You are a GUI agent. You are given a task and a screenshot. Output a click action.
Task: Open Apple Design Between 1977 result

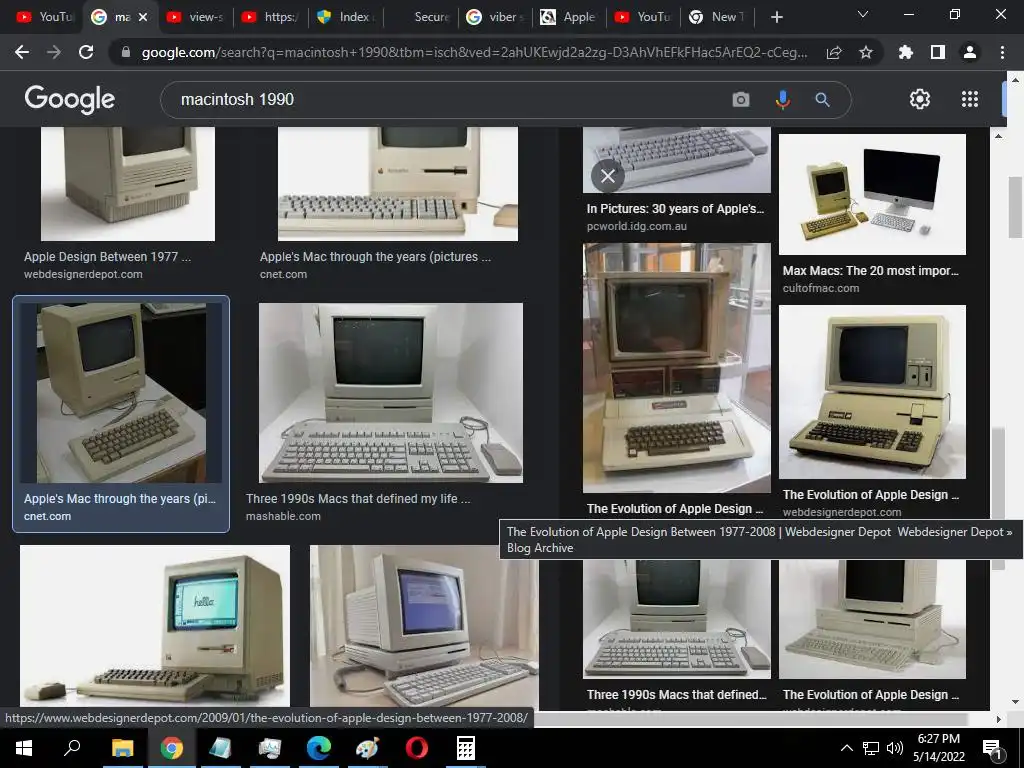tap(107, 257)
